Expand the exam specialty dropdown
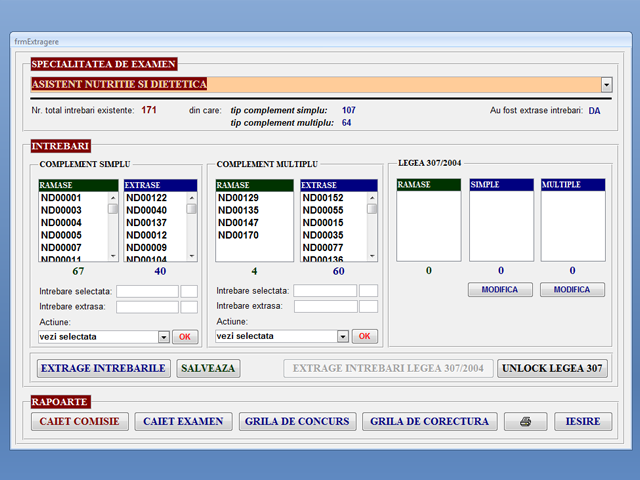This screenshot has height=480, width=640. click(x=606, y=85)
